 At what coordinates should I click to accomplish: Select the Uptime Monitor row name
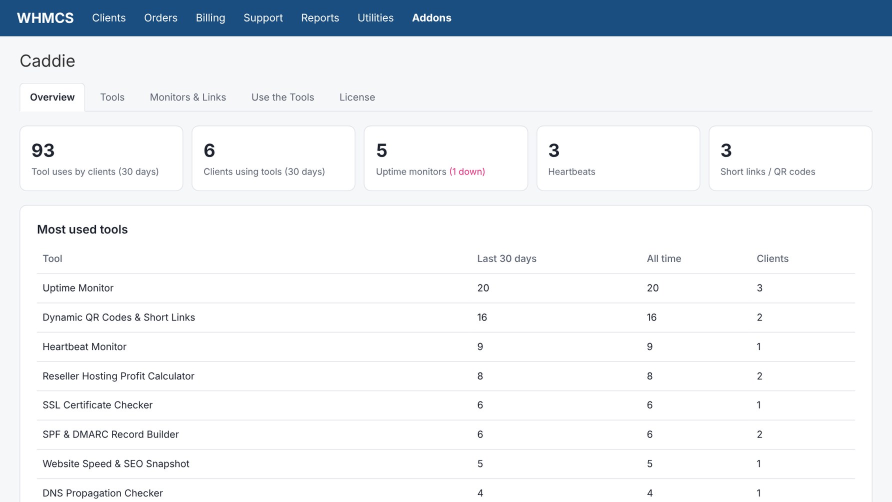[x=78, y=288]
